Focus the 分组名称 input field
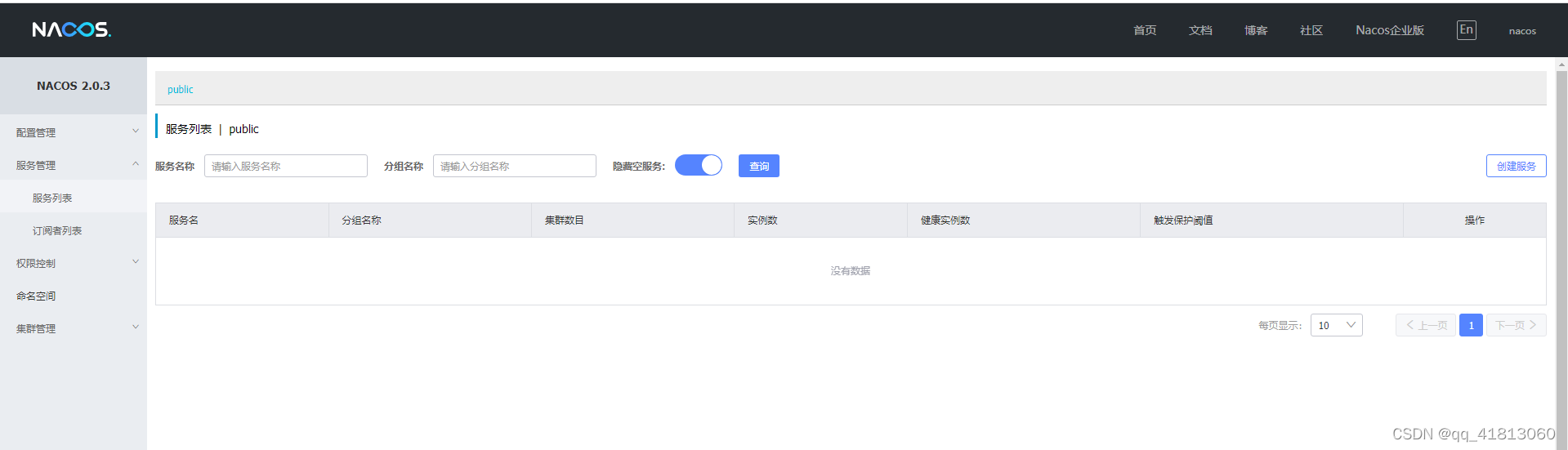The image size is (1568, 450). point(515,166)
